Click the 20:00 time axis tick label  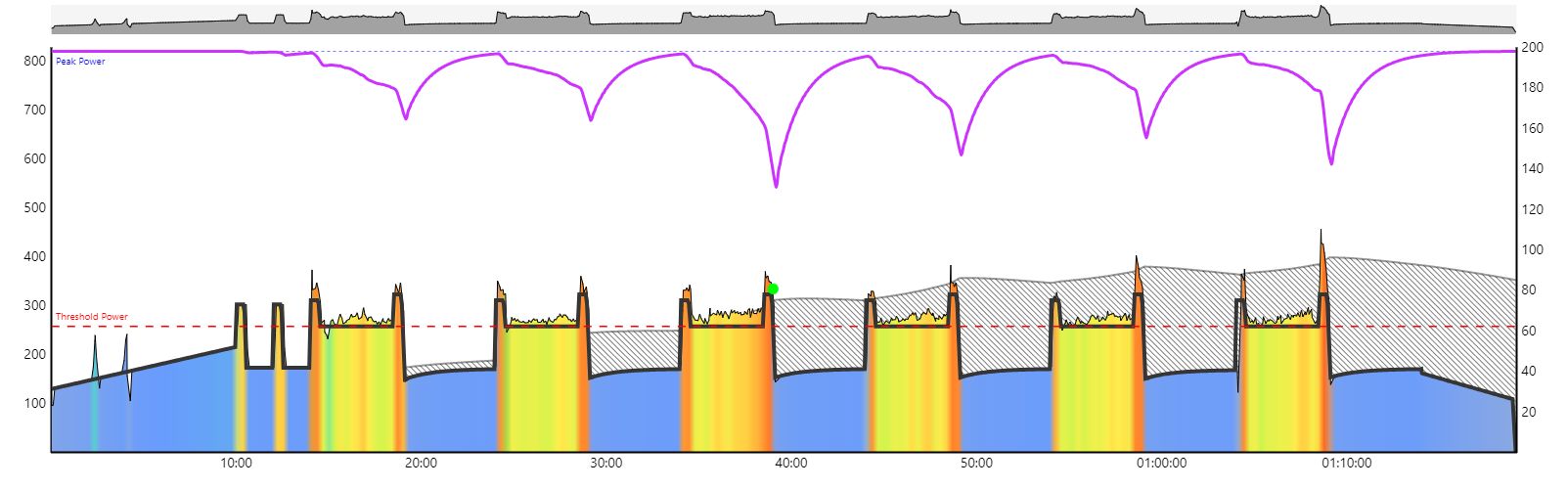(x=421, y=464)
